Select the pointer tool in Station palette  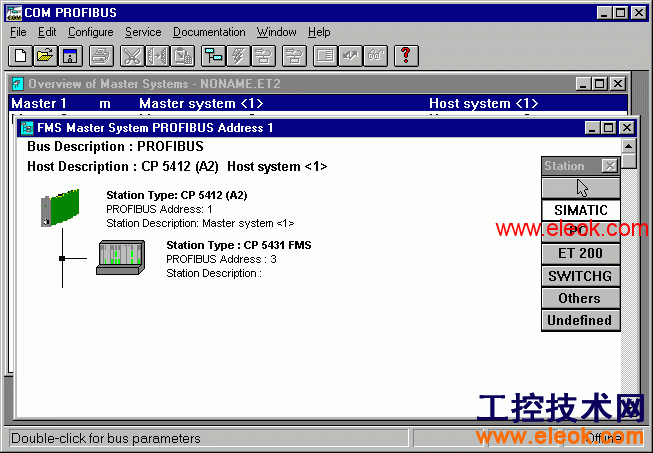tap(581, 188)
